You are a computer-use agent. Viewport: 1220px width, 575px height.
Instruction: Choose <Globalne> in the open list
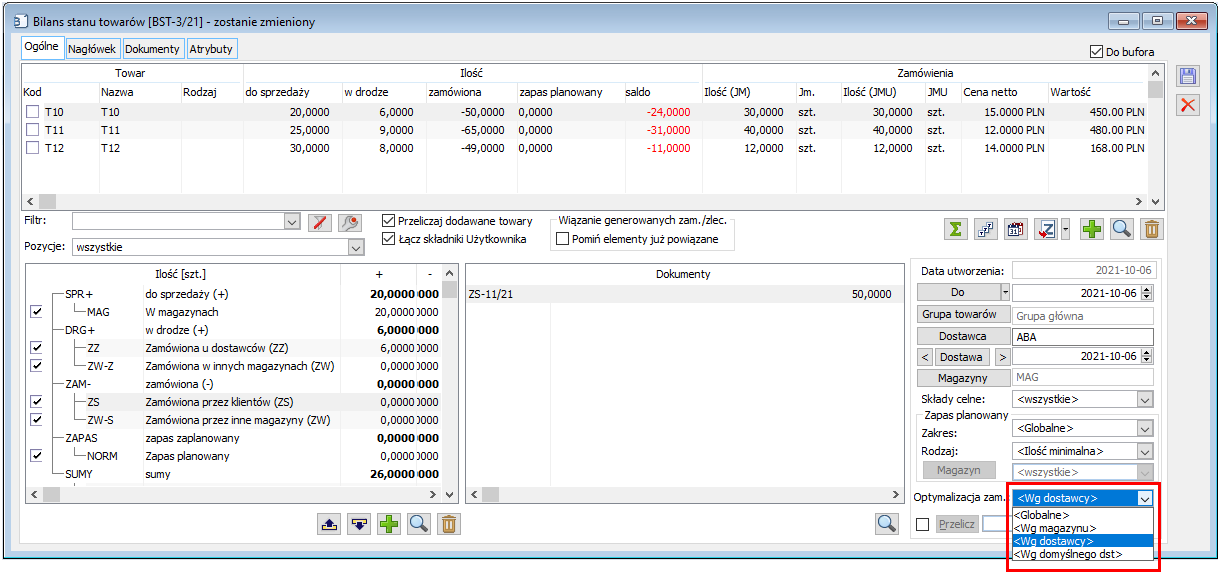tap(1083, 515)
